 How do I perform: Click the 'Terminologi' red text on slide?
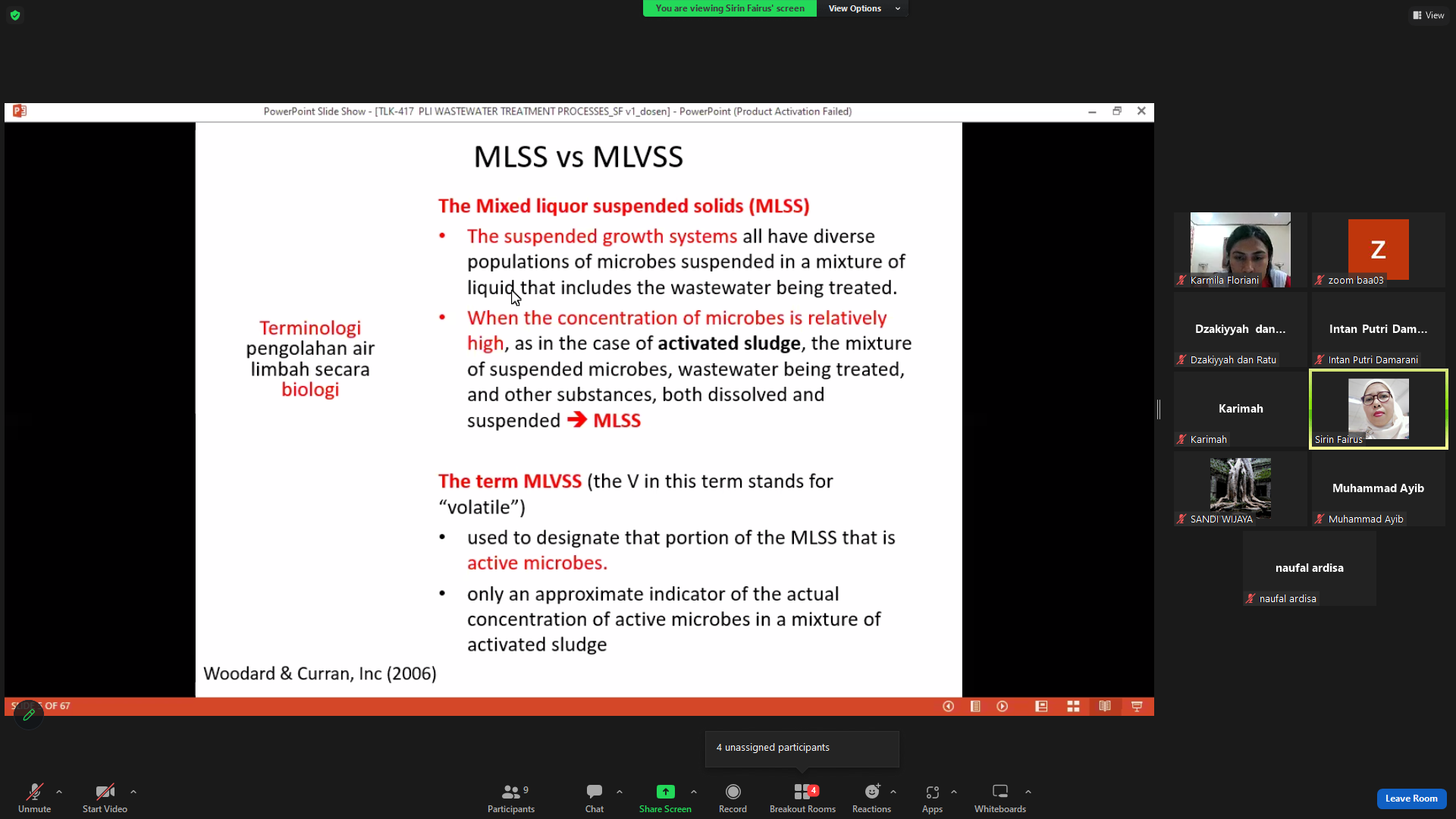(x=310, y=328)
